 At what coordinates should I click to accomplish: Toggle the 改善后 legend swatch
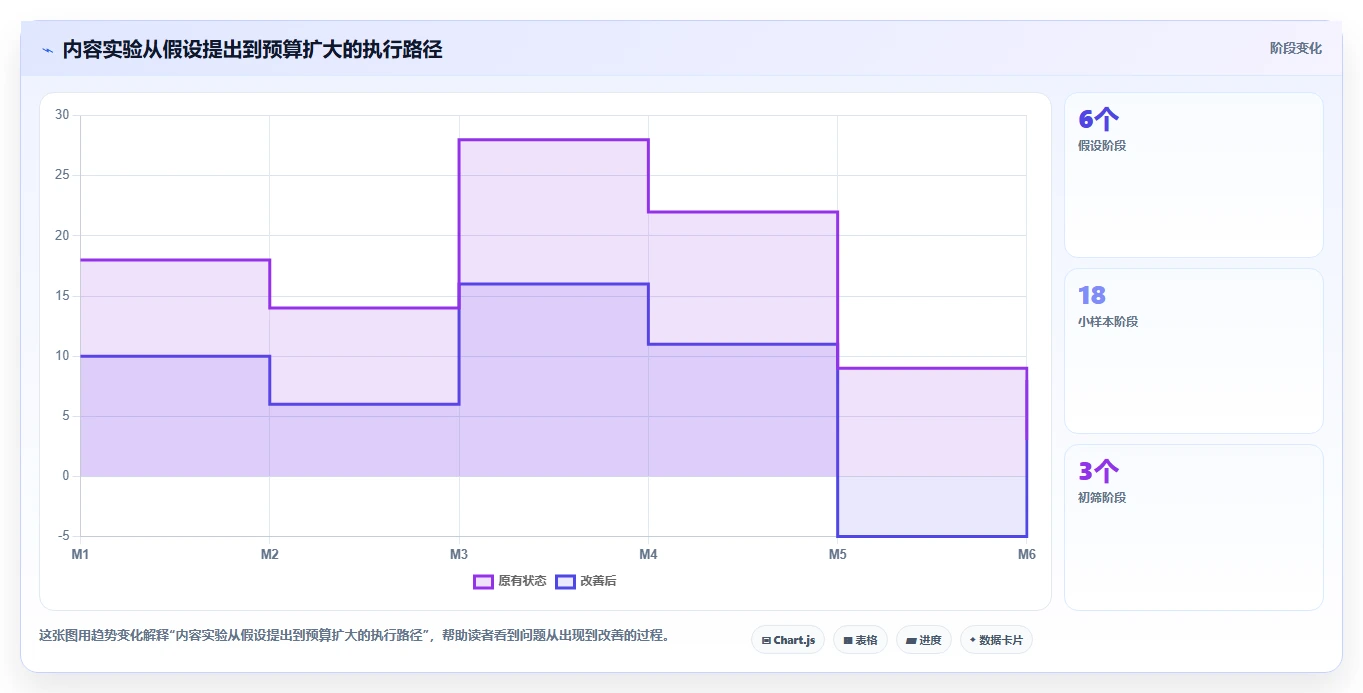click(x=565, y=581)
